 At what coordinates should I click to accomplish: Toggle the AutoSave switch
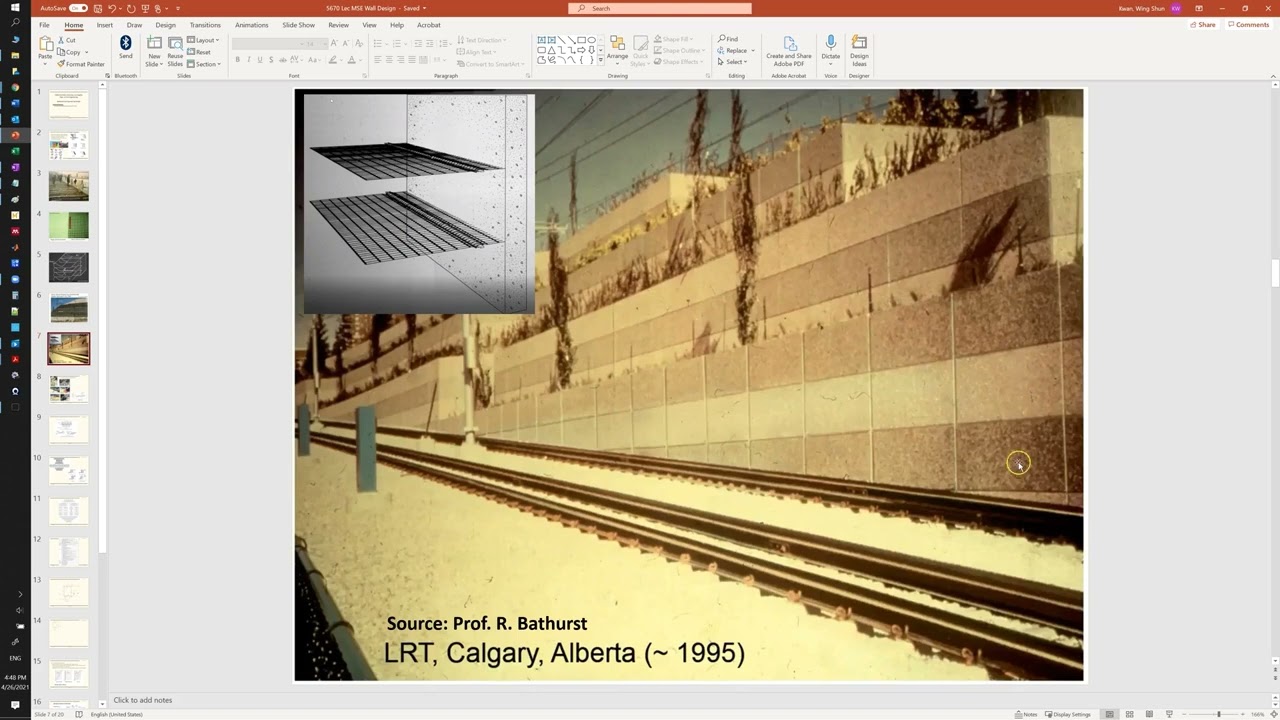point(76,8)
